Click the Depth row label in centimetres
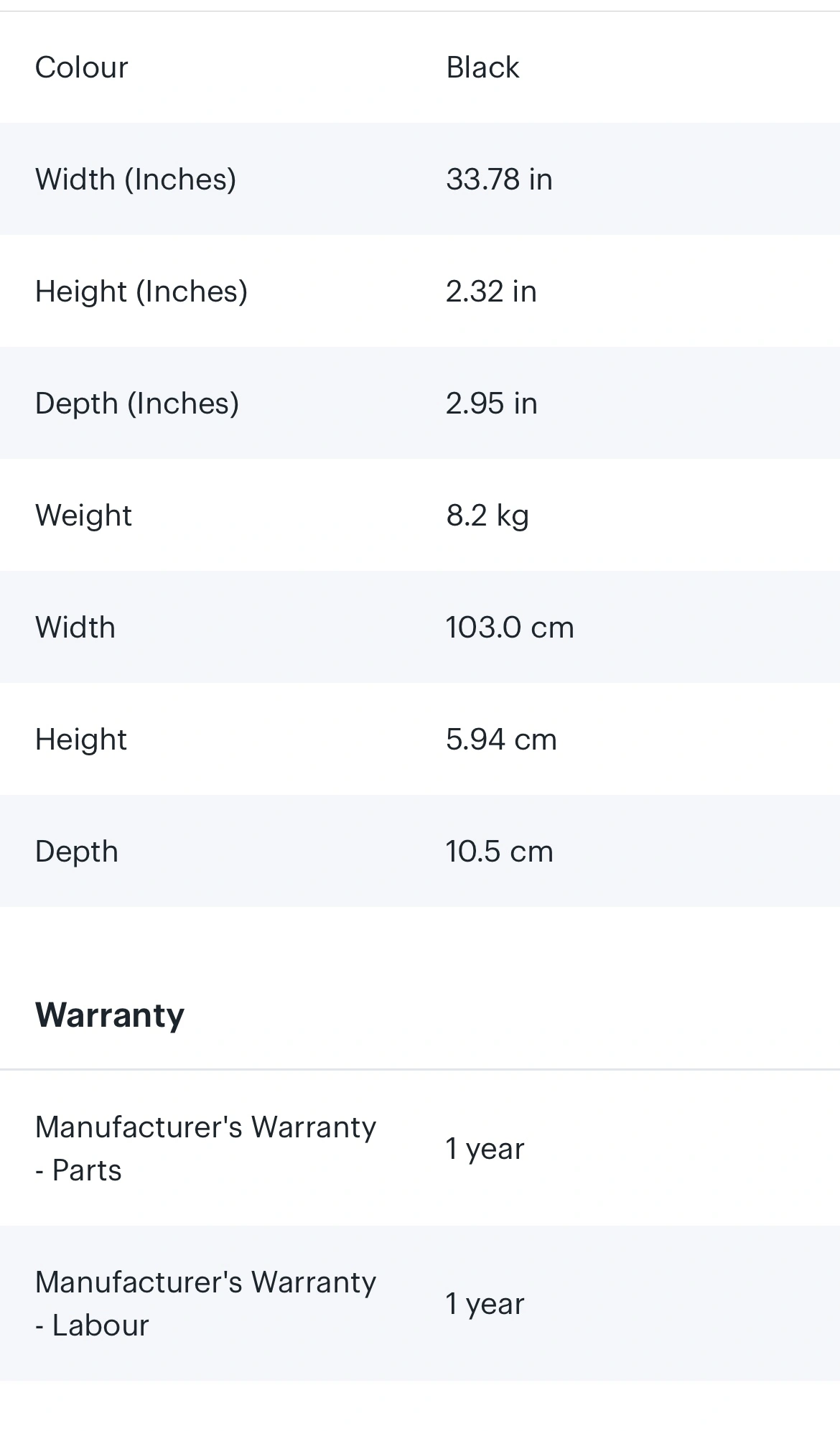 coord(77,852)
